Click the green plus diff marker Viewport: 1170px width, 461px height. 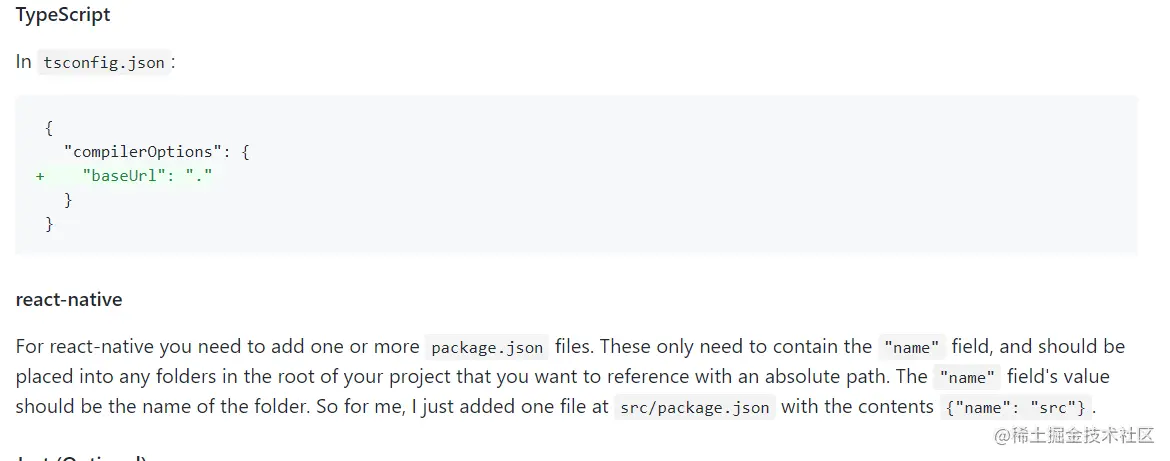click(40, 176)
